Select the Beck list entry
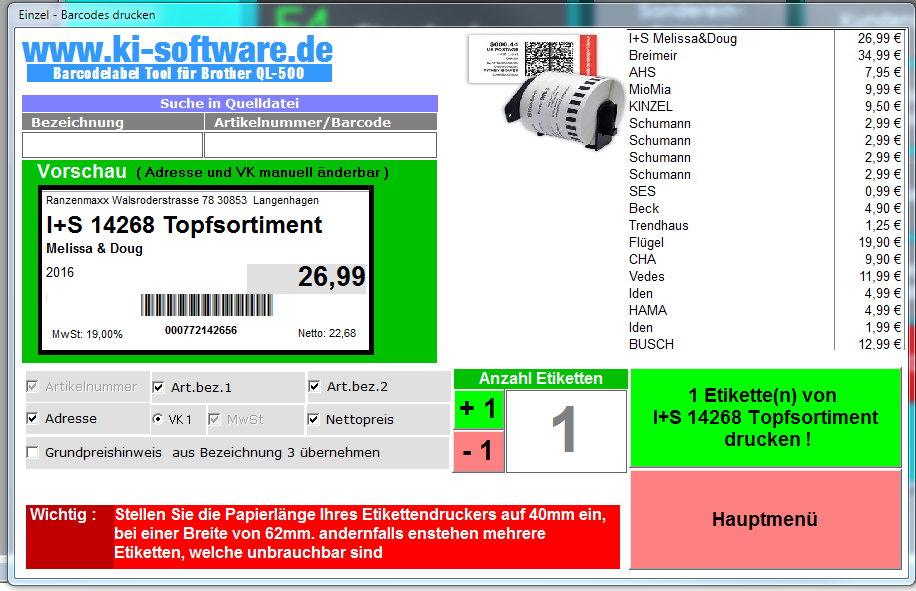 point(765,208)
